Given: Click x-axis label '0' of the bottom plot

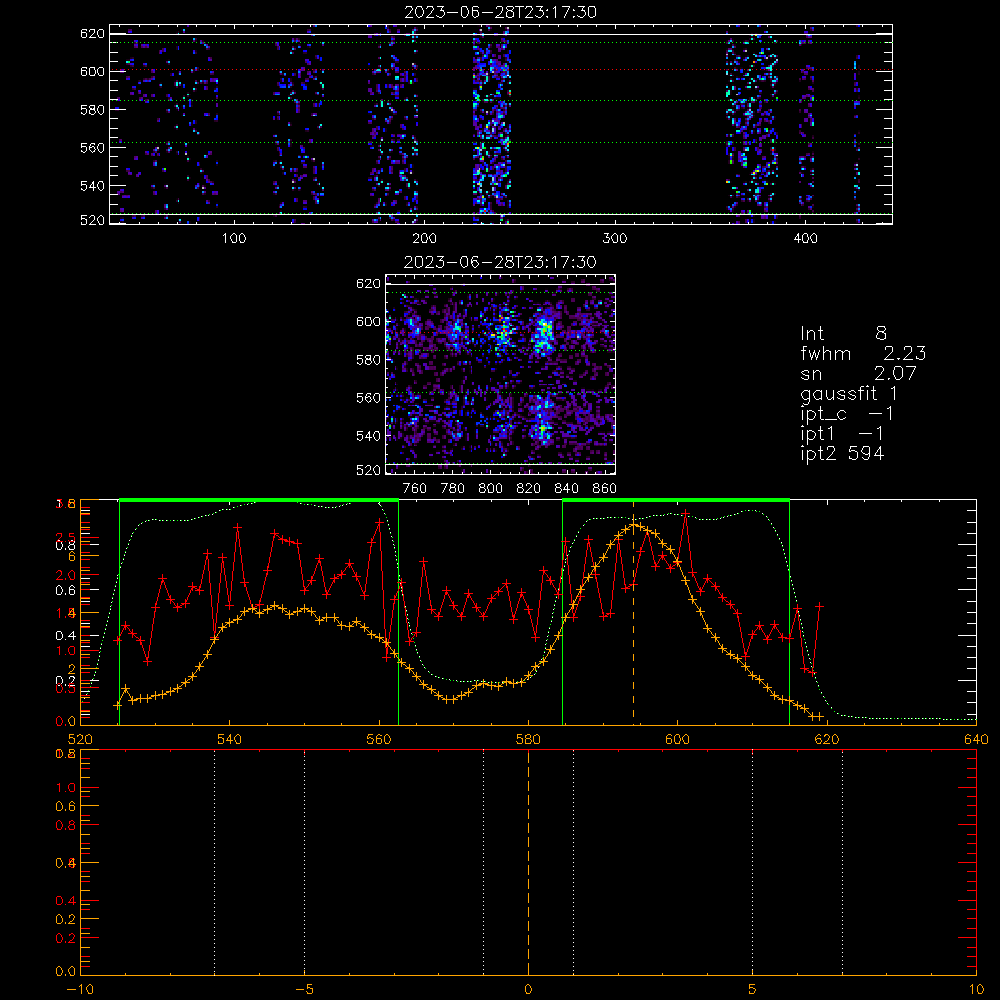Looking at the screenshot, I should pos(528,990).
